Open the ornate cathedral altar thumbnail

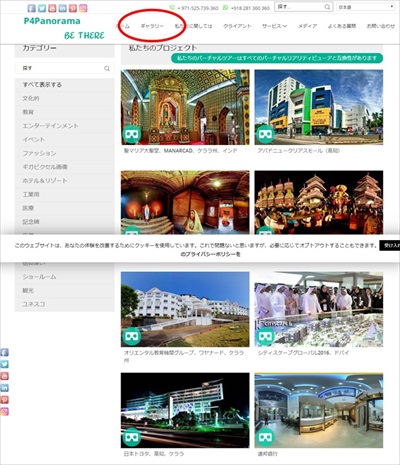click(185, 107)
